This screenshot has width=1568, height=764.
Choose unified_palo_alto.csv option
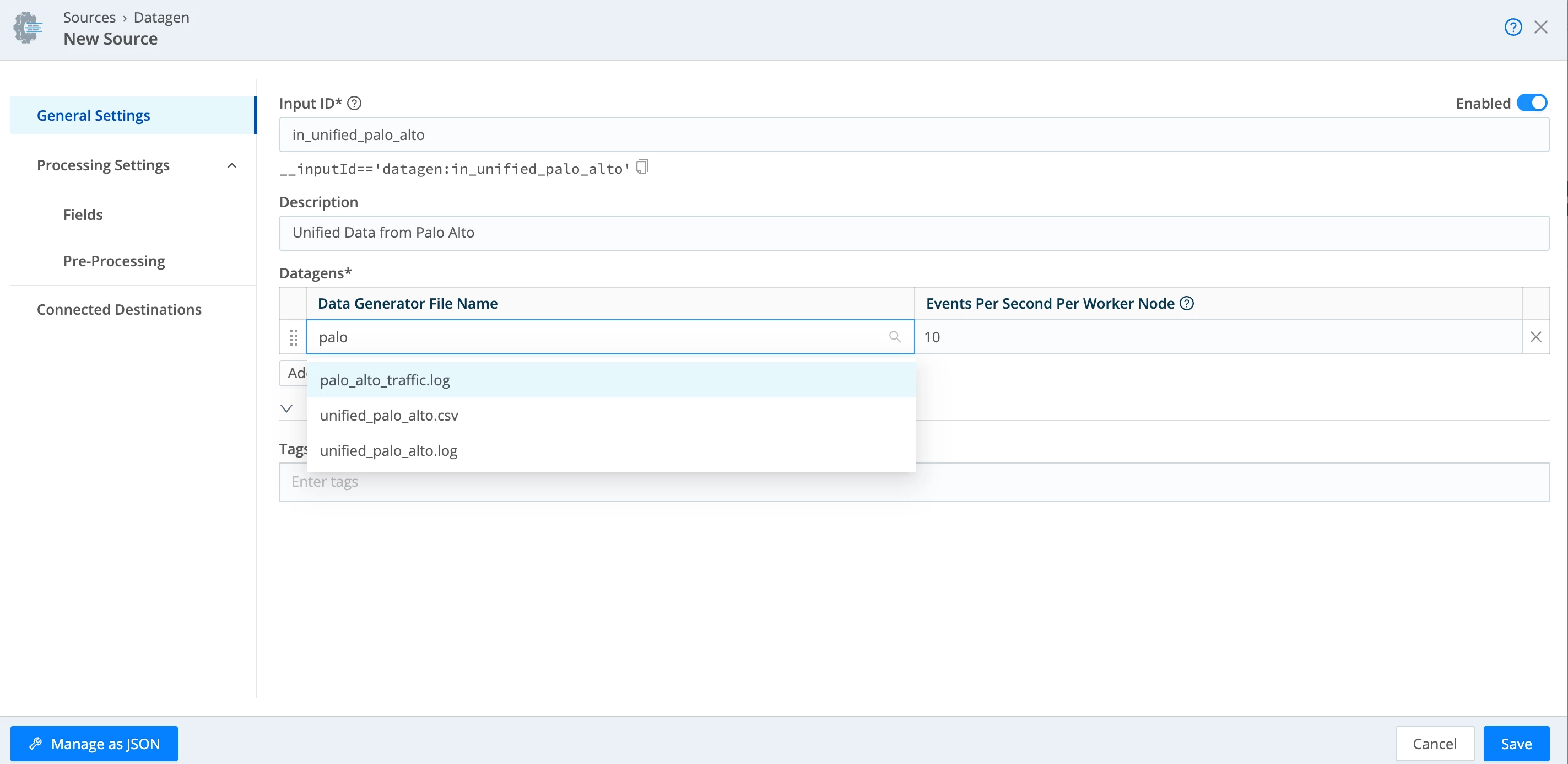pyautogui.click(x=389, y=415)
